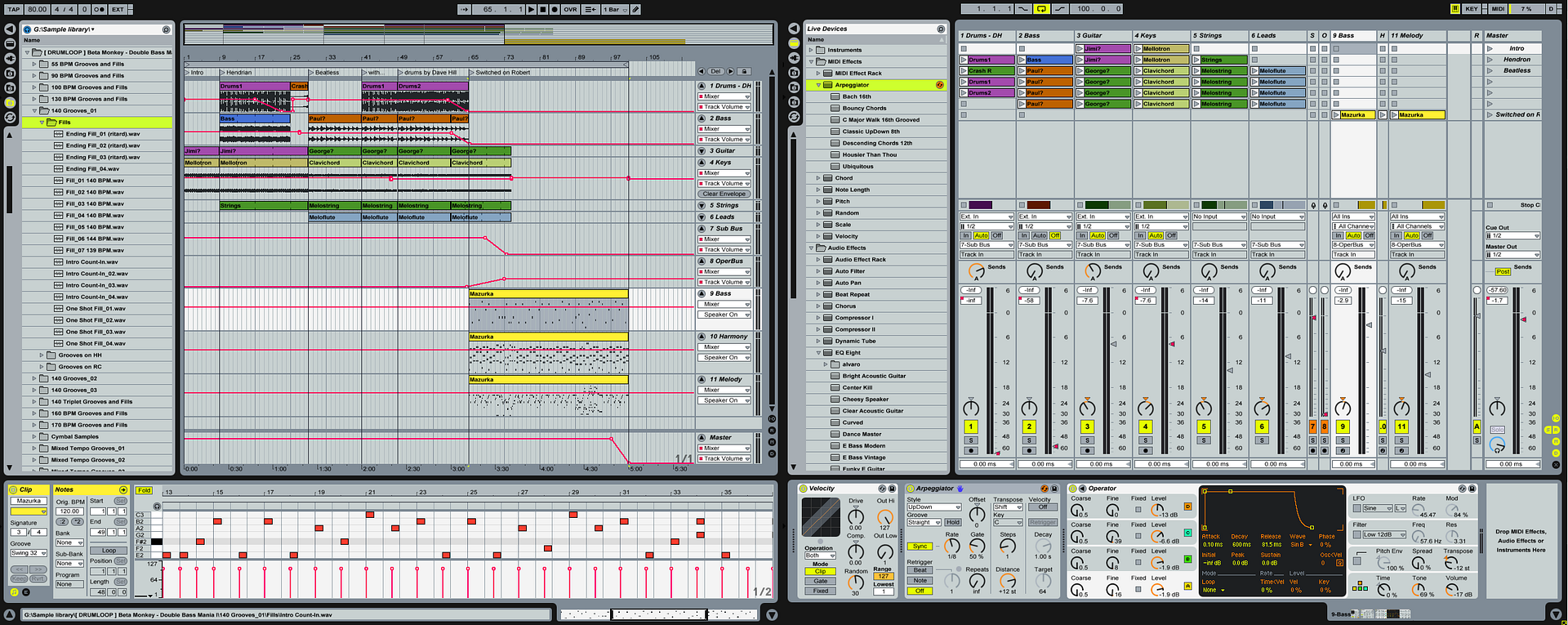Toggle the Fold button in the note editor
Viewport: 1568px width, 625px height.
coord(145,490)
